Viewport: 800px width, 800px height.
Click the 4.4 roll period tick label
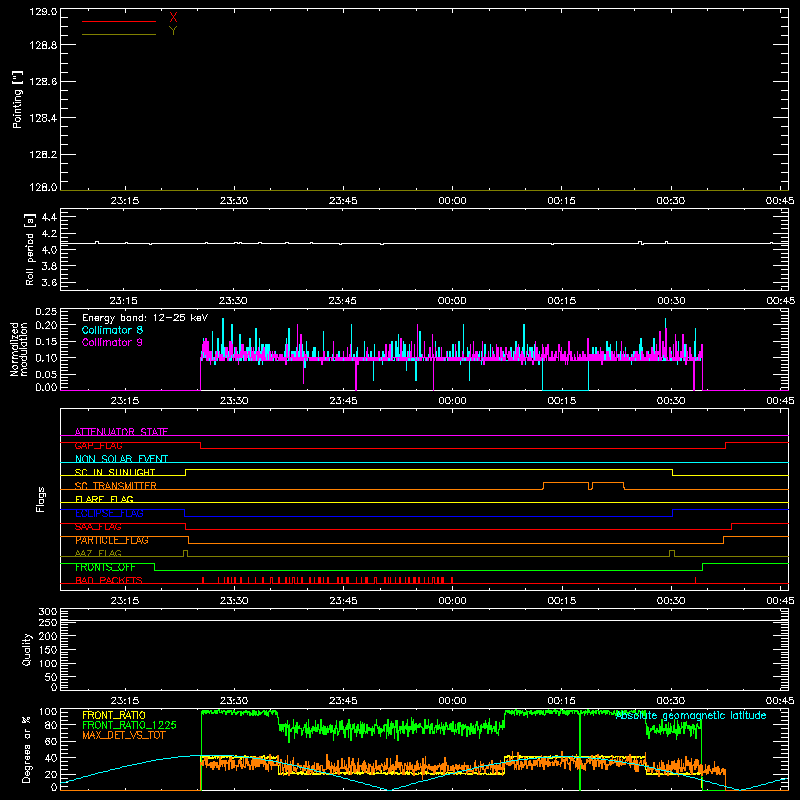49,217
